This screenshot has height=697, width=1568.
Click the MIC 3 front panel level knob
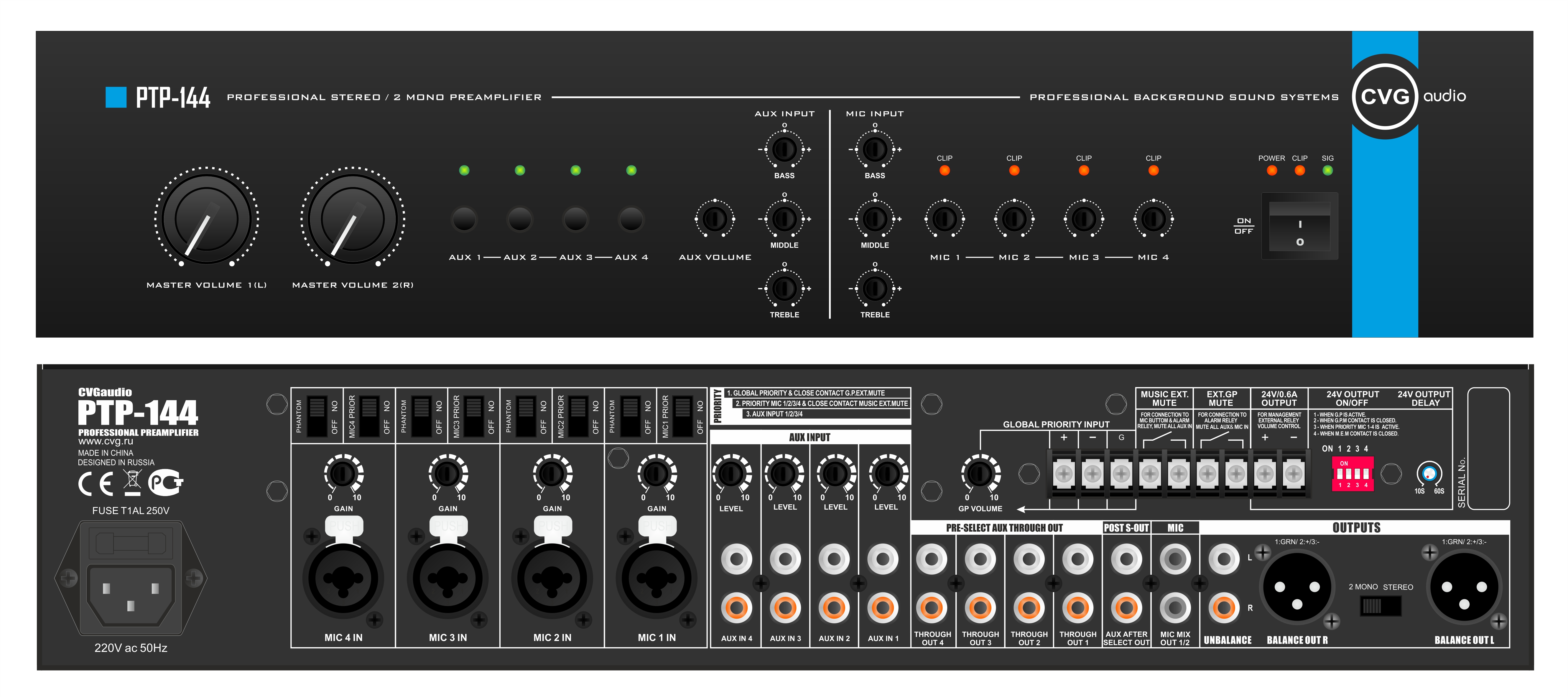coord(1083,218)
